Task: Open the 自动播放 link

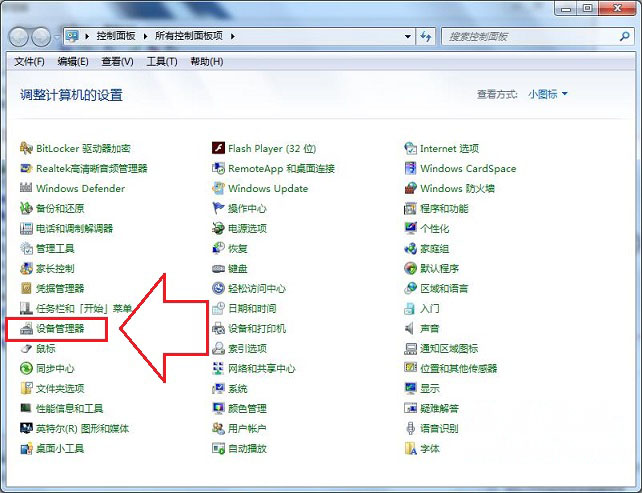Action: point(247,449)
